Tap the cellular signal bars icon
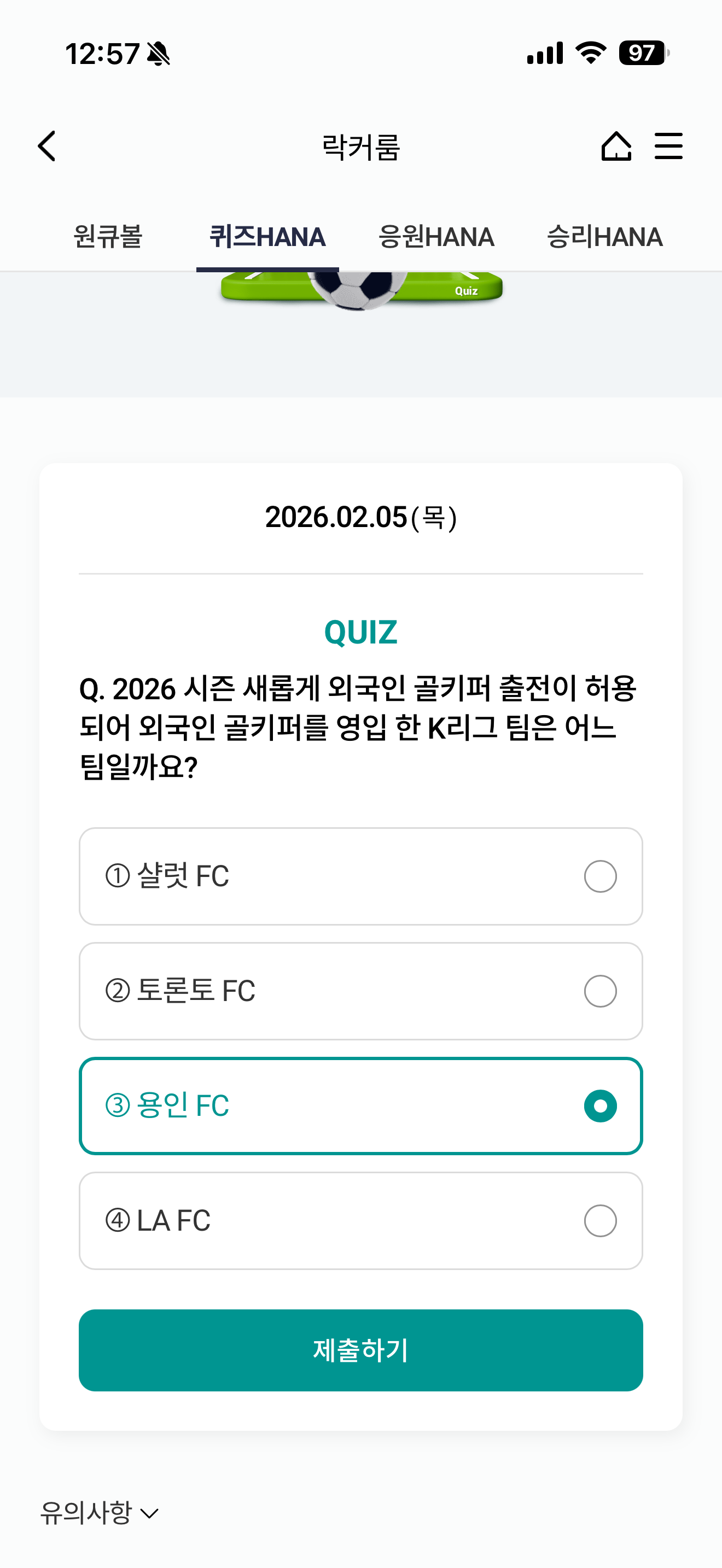Screen dimensions: 722x1568 (x=545, y=53)
